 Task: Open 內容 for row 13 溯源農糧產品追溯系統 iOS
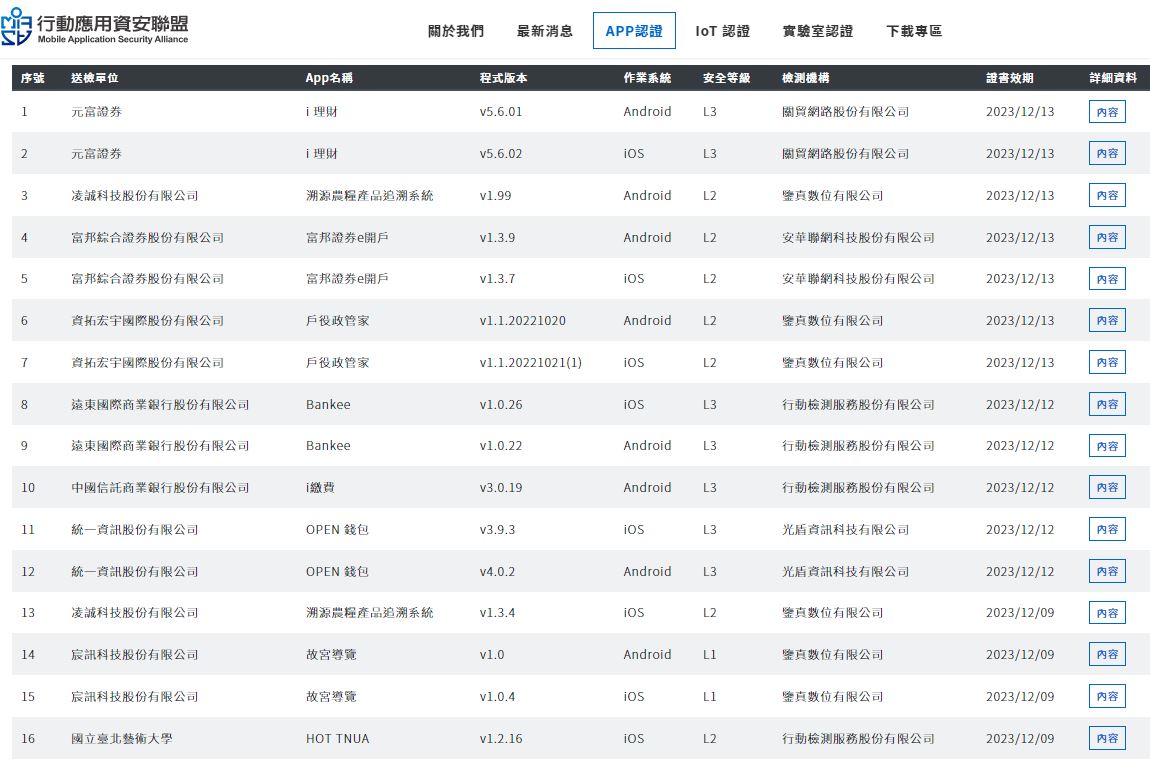pyautogui.click(x=1107, y=613)
